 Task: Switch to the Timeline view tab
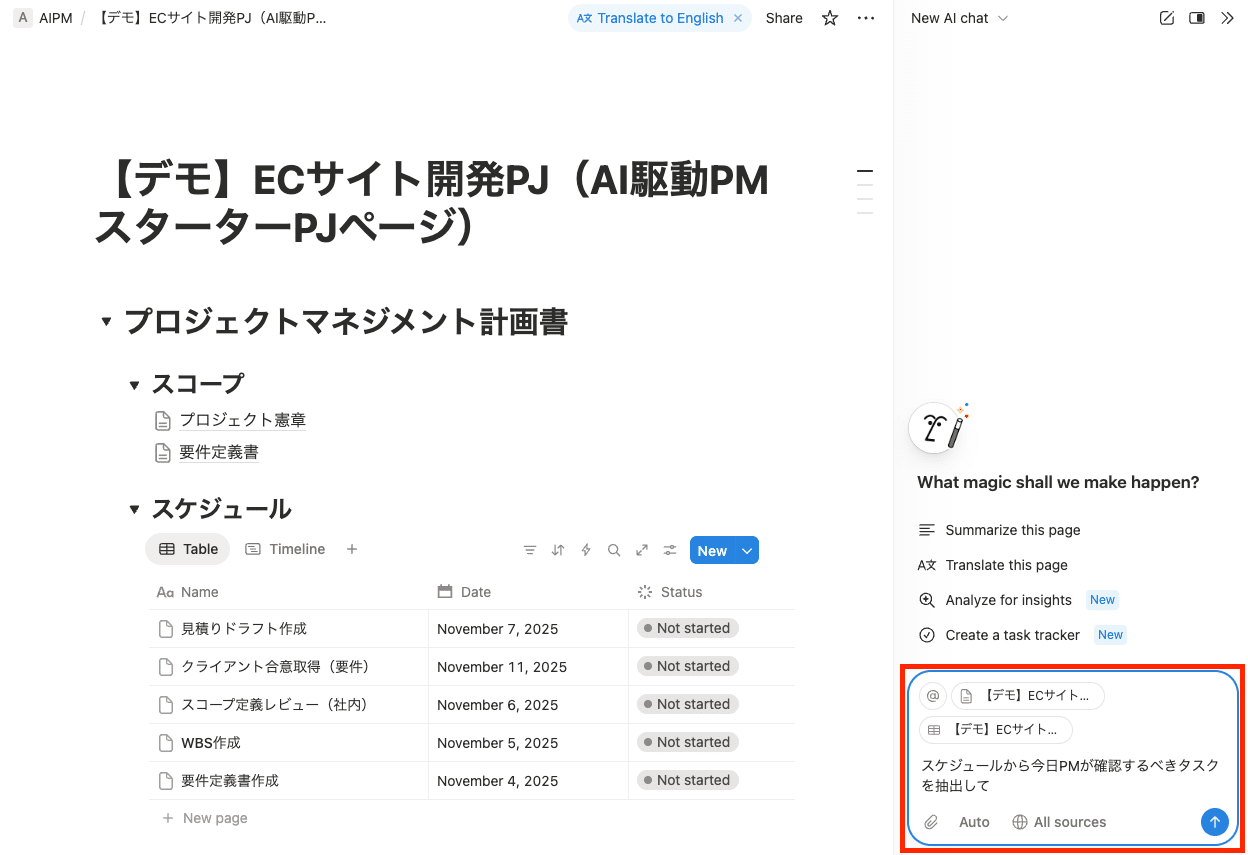pyautogui.click(x=285, y=549)
